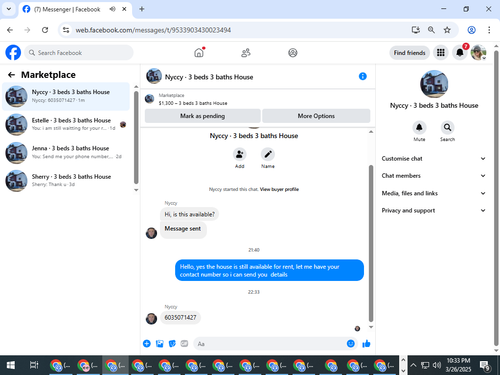
Task: Expand Chat members section
Action: pos(433,176)
